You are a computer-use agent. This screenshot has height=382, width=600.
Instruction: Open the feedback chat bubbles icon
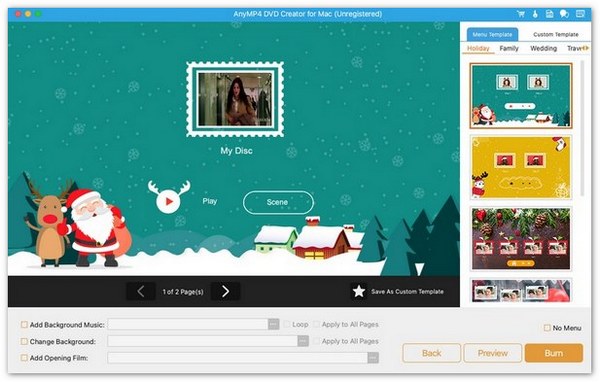tap(564, 14)
